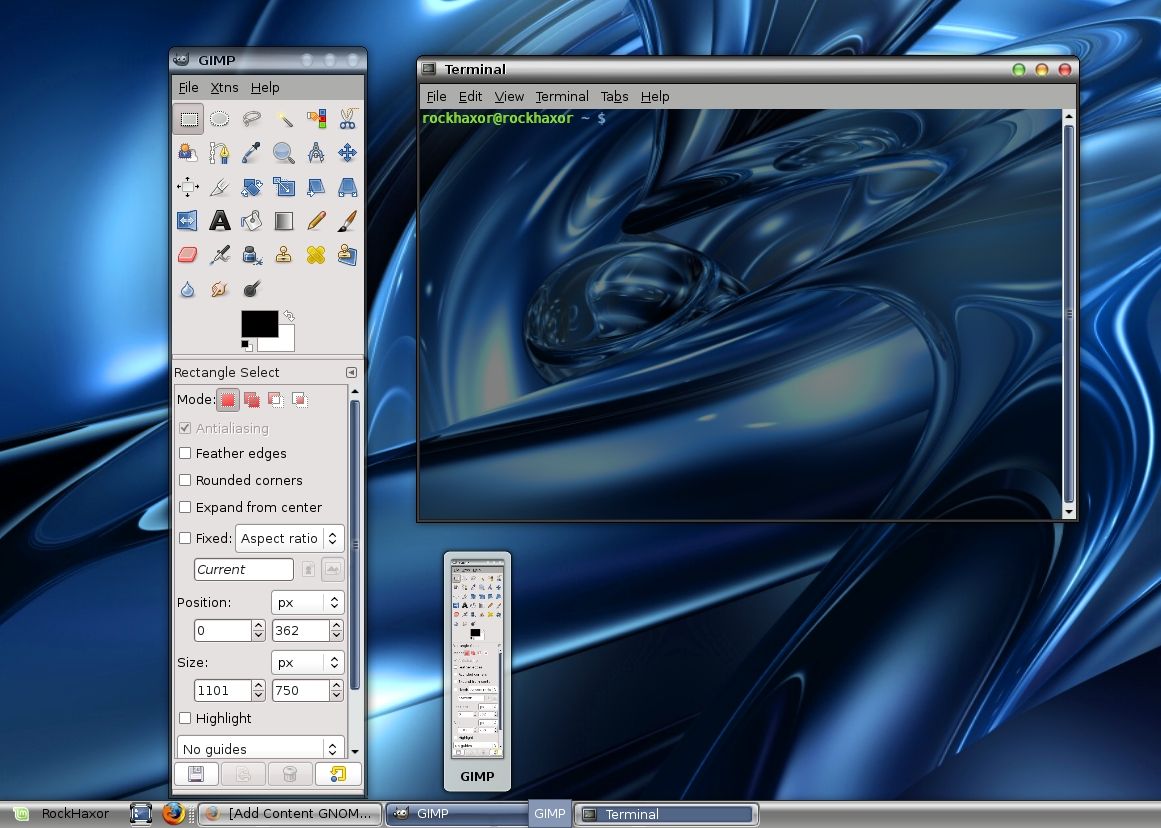Pick the Pencil tool
This screenshot has width=1161, height=828.
coord(316,221)
